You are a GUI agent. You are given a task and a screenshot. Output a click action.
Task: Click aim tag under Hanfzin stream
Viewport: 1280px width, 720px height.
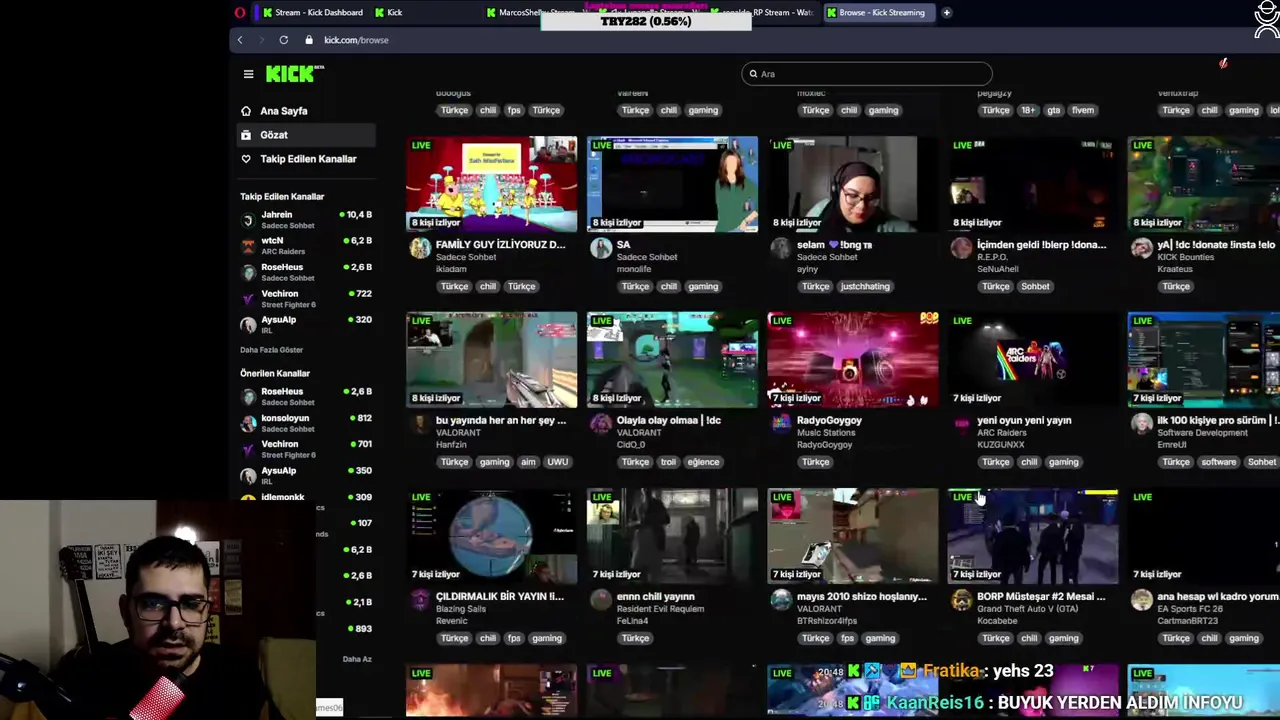coord(527,462)
